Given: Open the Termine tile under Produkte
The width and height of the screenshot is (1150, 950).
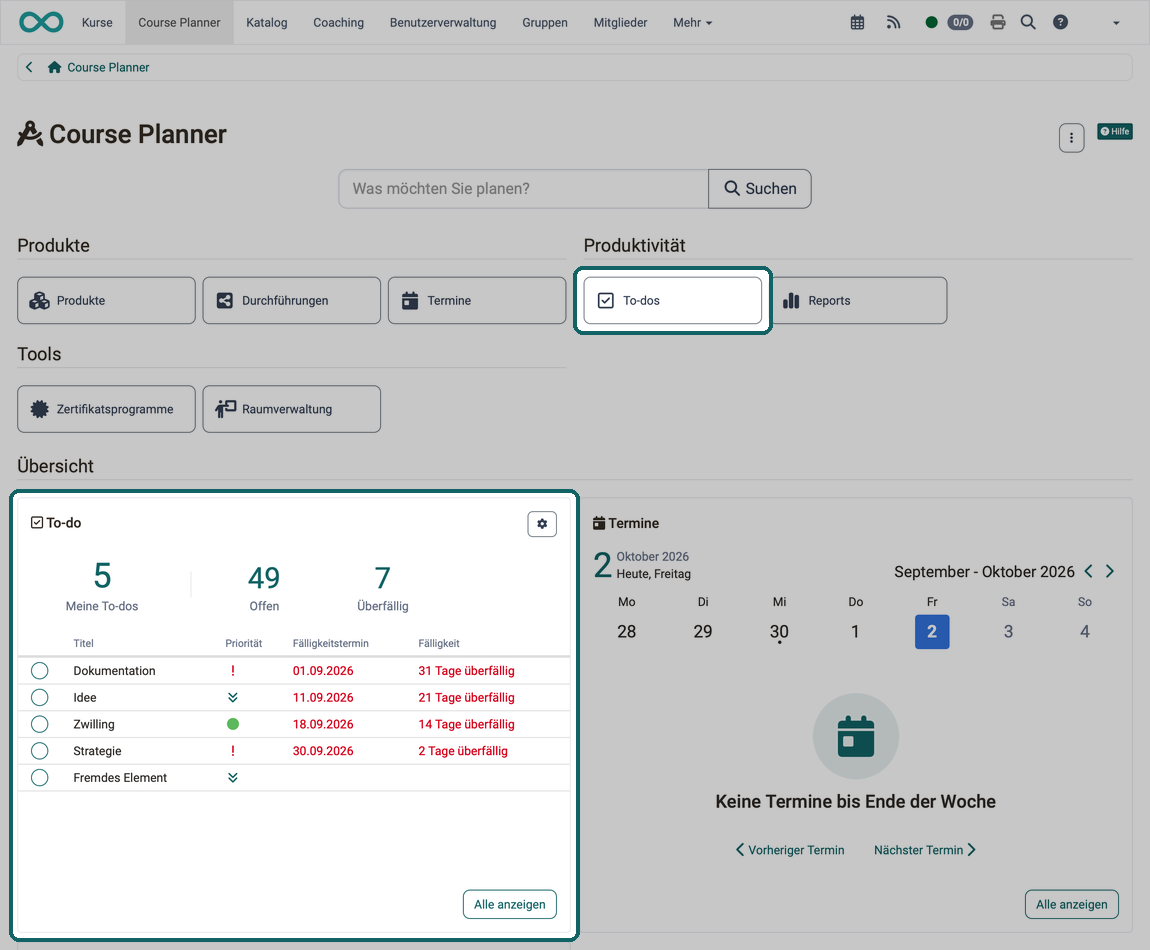Looking at the screenshot, I should click(x=477, y=300).
